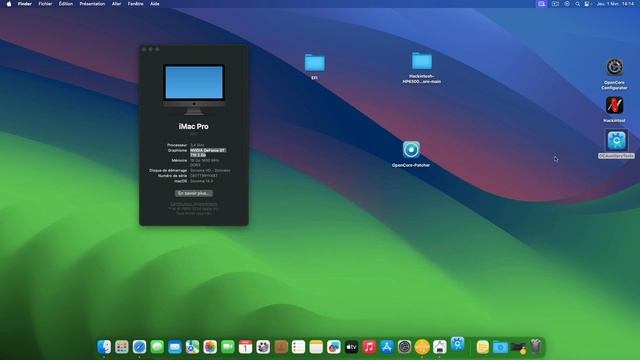The height and width of the screenshot is (360, 640).
Task: Open the Trash in the dock
Action: tap(536, 347)
